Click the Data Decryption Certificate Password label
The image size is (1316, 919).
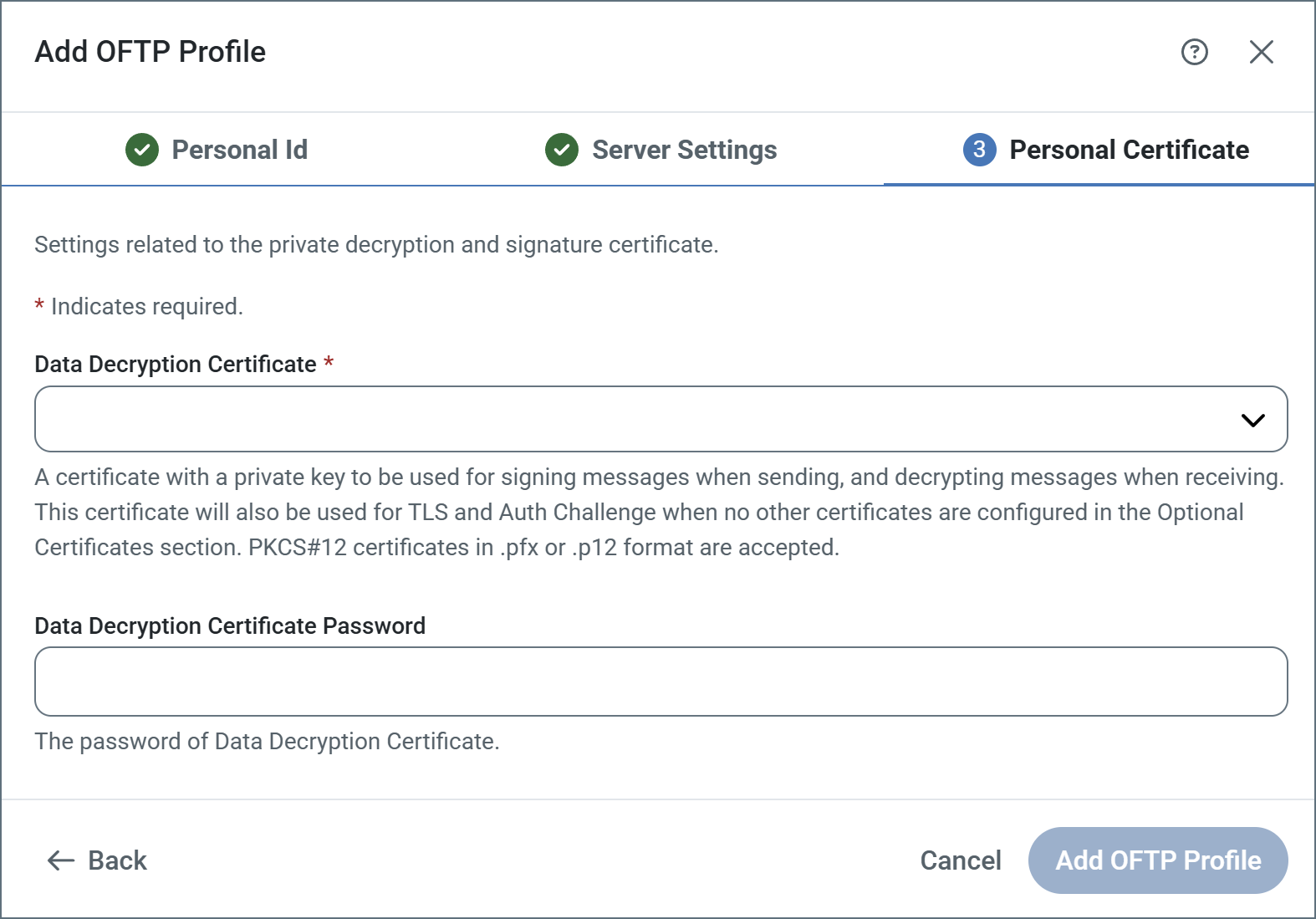(x=230, y=626)
